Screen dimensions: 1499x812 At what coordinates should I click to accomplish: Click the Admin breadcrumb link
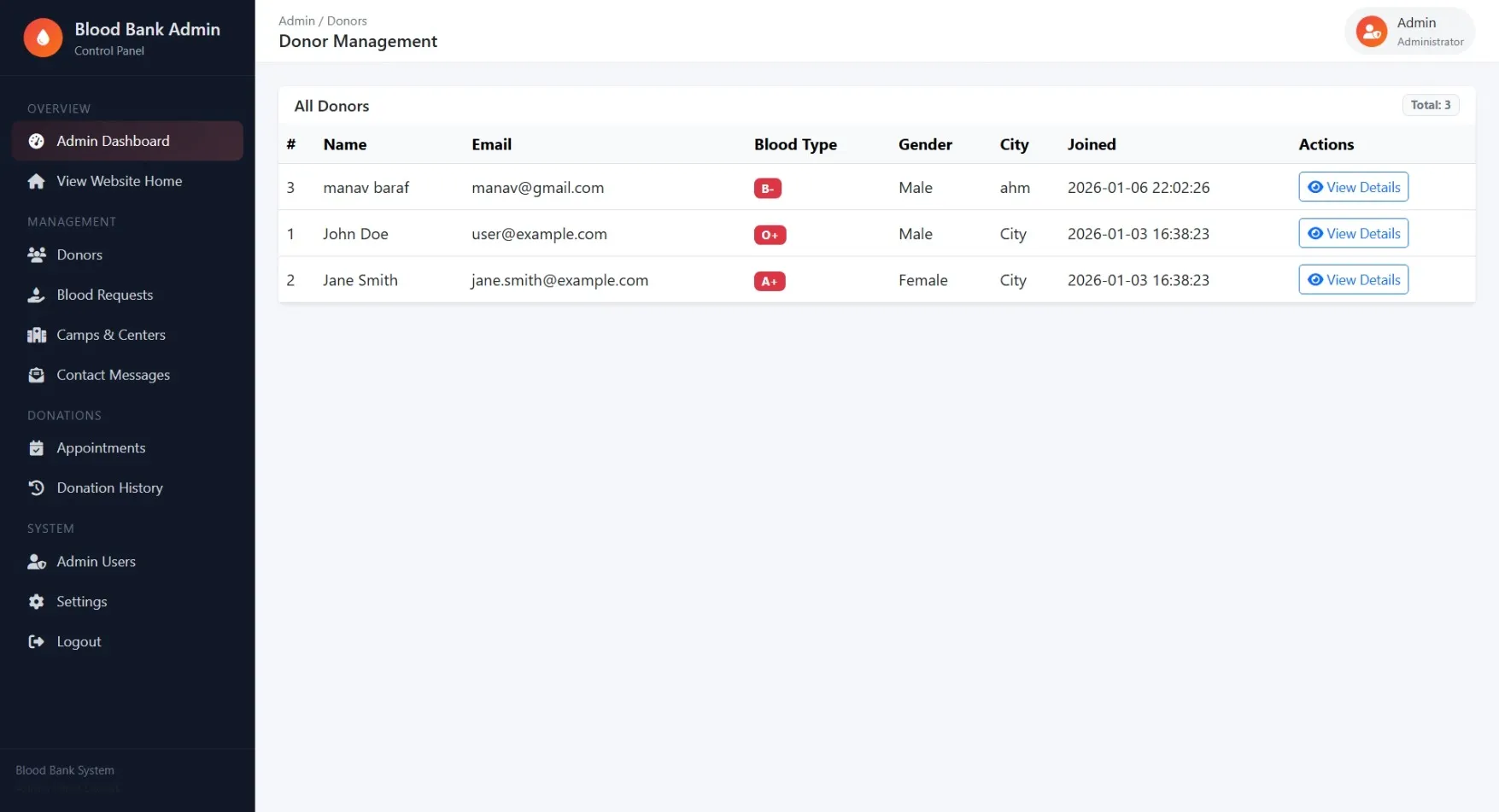pyautogui.click(x=296, y=20)
